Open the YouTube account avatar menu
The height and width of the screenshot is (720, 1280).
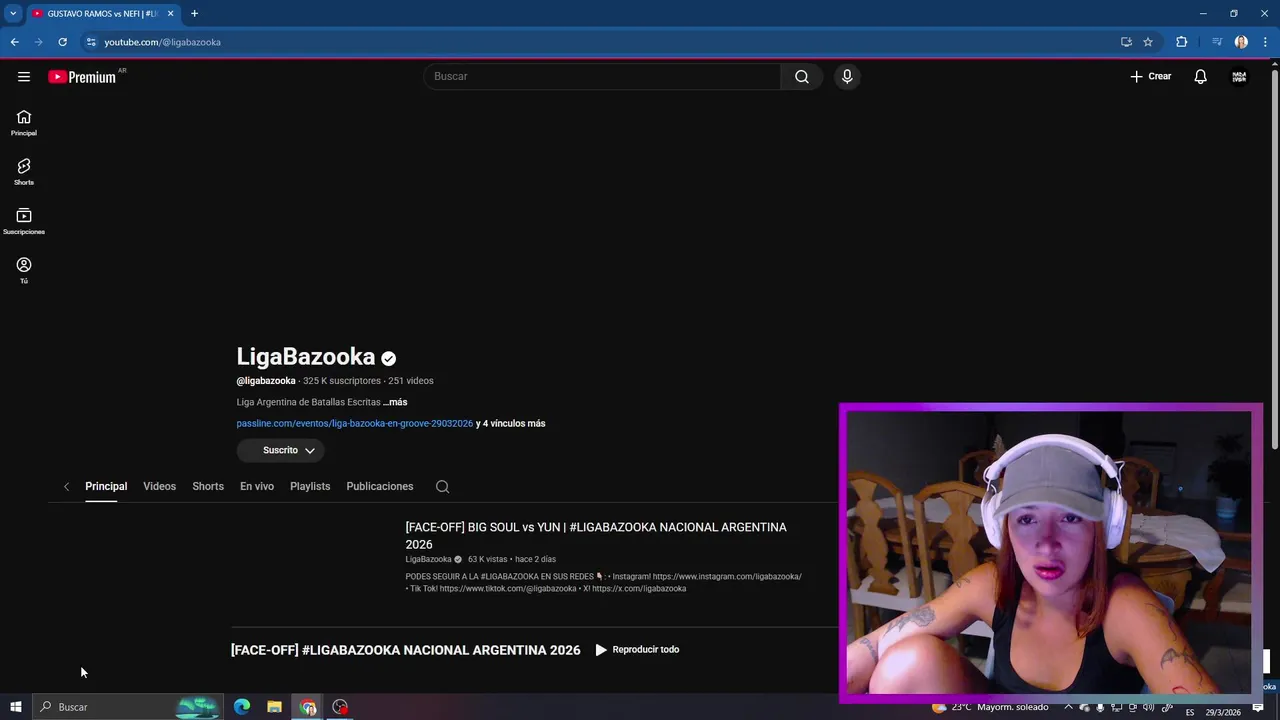[x=1239, y=76]
